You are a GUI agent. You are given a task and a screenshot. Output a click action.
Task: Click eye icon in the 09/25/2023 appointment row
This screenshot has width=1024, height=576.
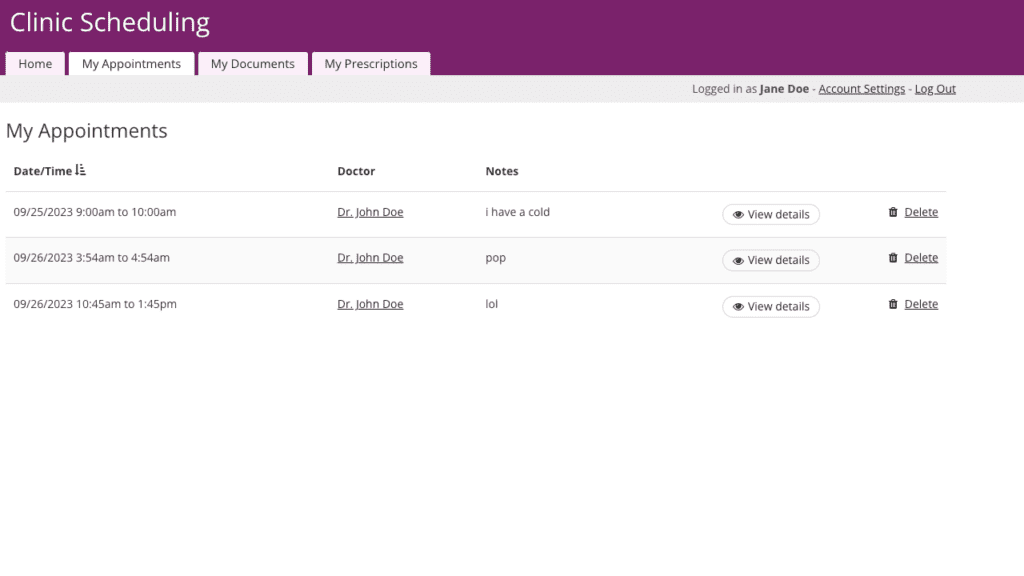tap(738, 215)
